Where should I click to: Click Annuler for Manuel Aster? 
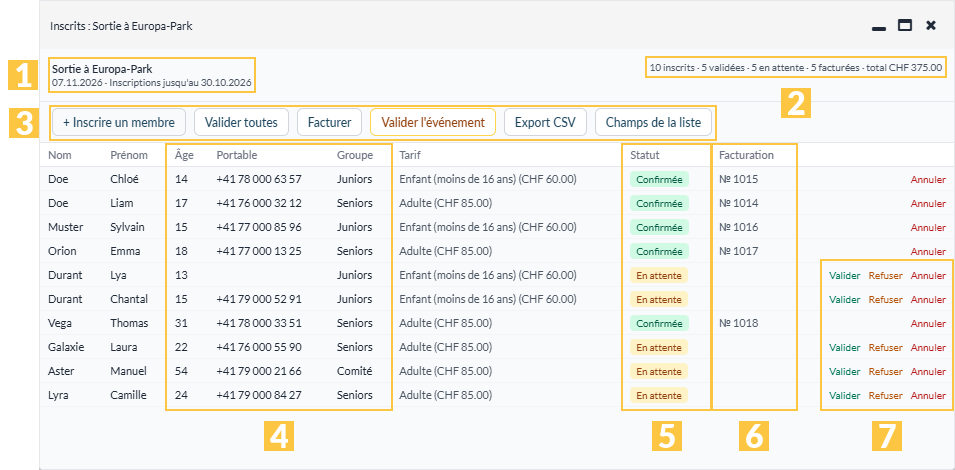(x=928, y=371)
